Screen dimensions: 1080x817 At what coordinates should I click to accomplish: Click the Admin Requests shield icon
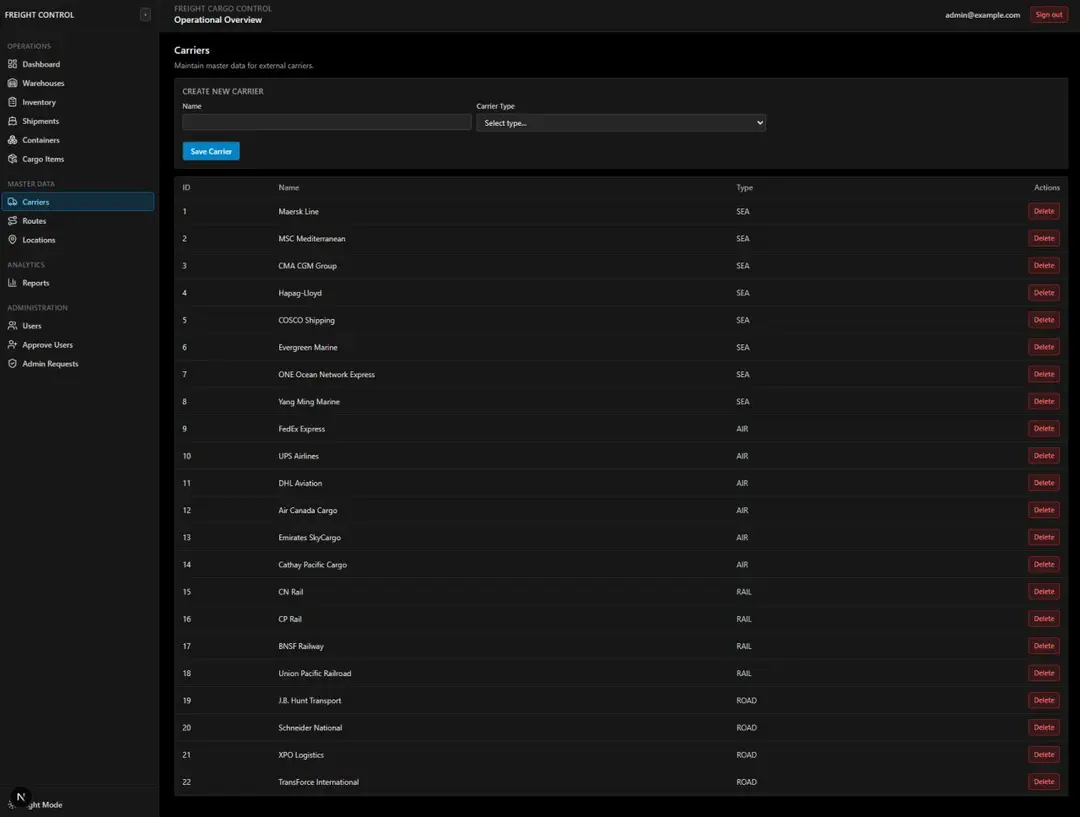pyautogui.click(x=12, y=363)
